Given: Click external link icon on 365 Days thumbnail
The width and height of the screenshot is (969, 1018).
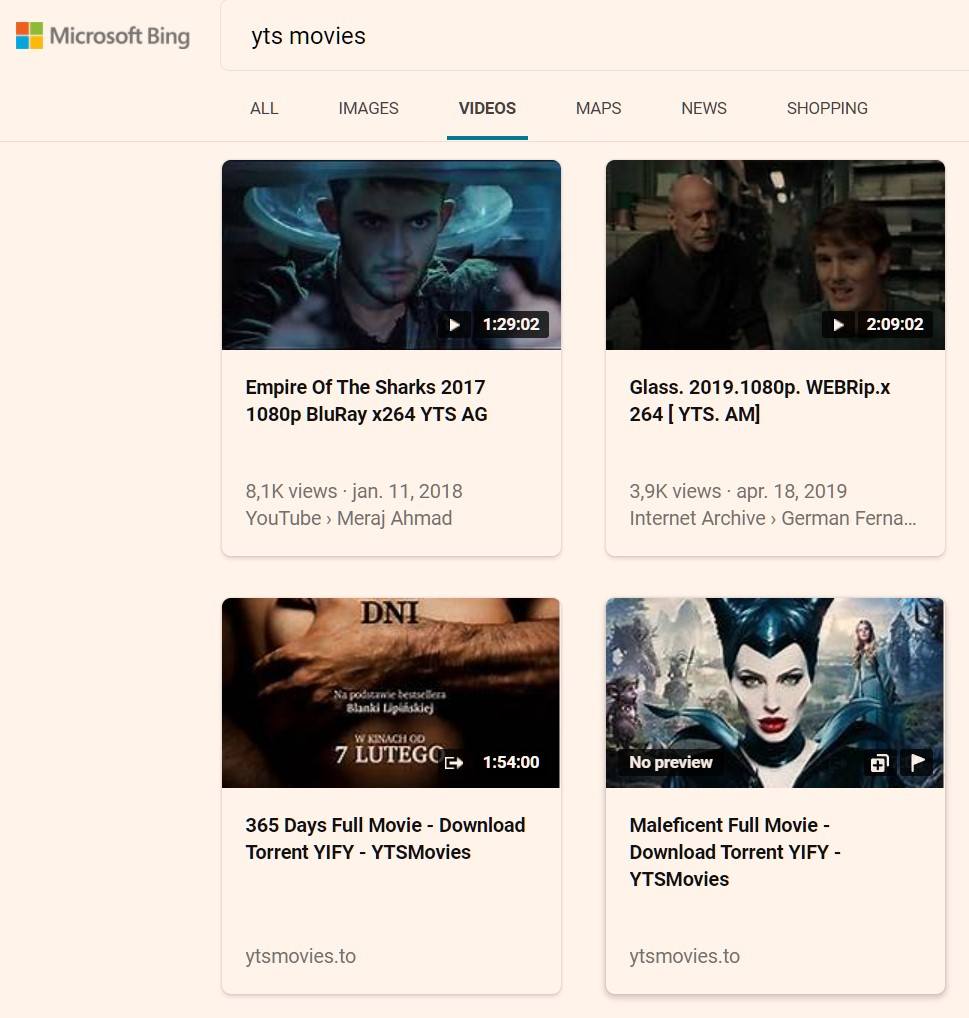Looking at the screenshot, I should tap(454, 762).
